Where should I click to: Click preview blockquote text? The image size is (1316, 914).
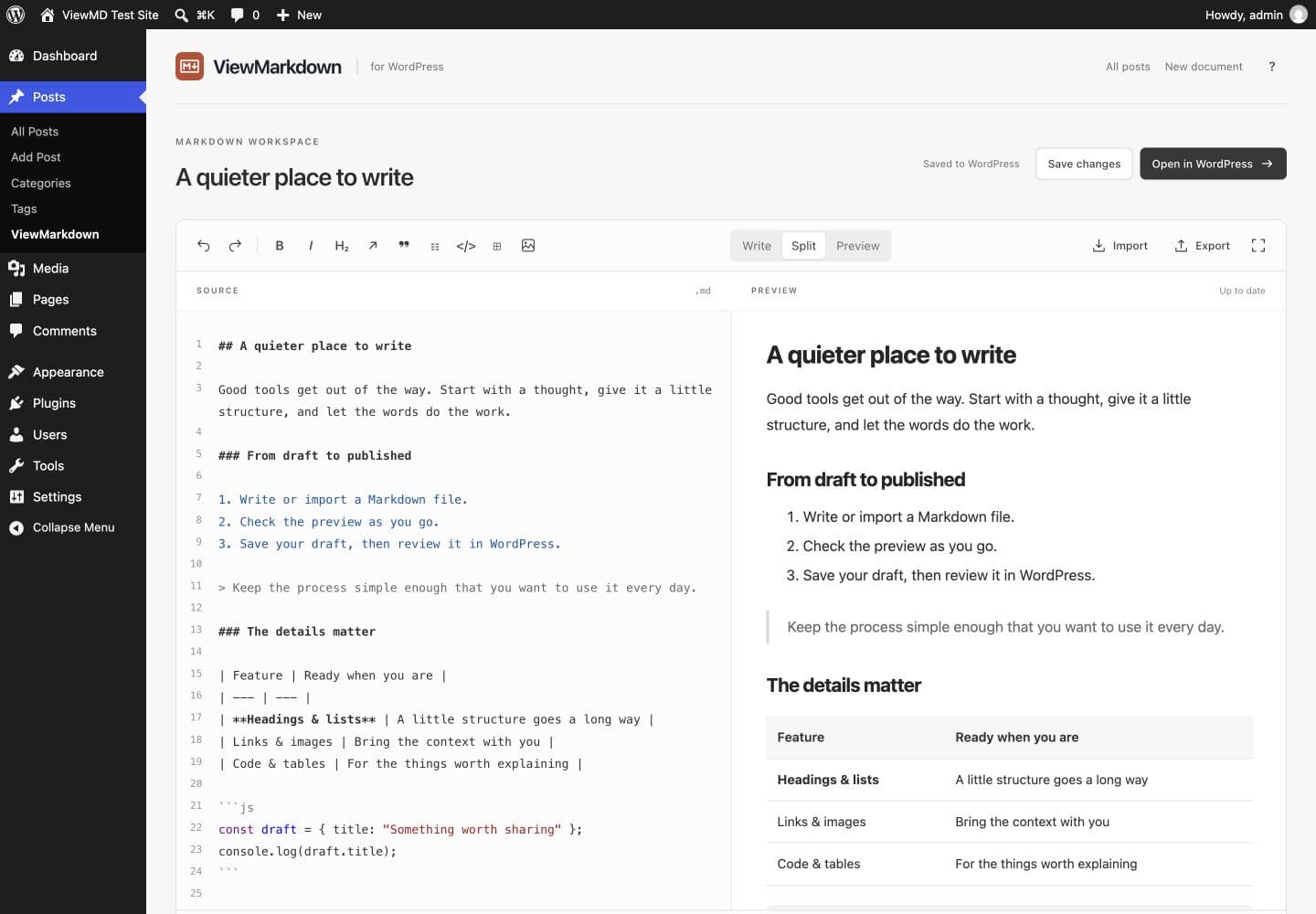1005,627
